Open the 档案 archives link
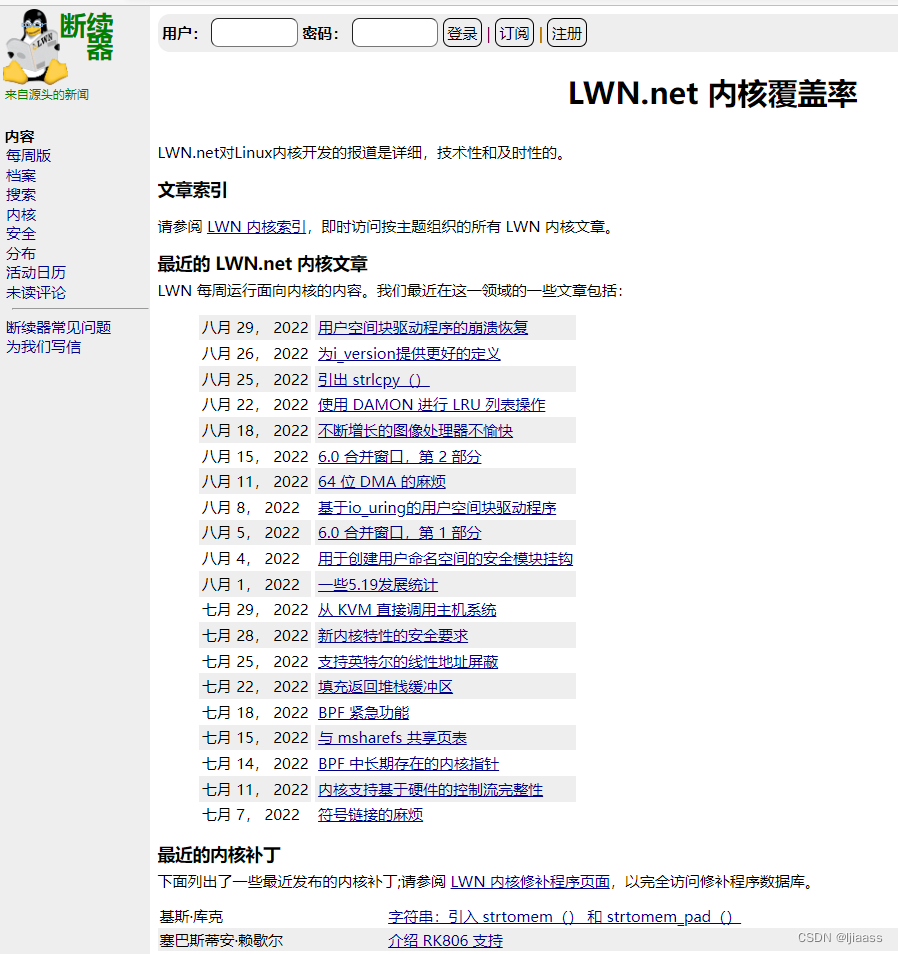898x954 pixels. 21,175
